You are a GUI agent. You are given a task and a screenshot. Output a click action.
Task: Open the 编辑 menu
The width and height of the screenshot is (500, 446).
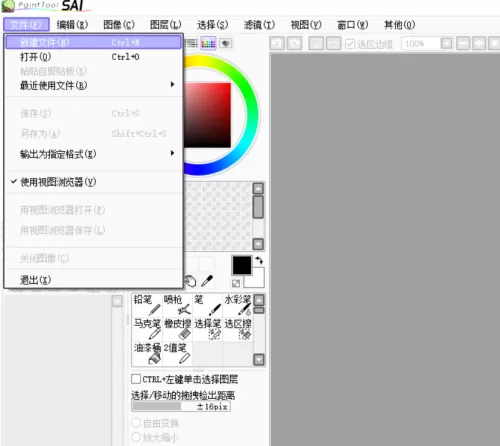pyautogui.click(x=72, y=25)
